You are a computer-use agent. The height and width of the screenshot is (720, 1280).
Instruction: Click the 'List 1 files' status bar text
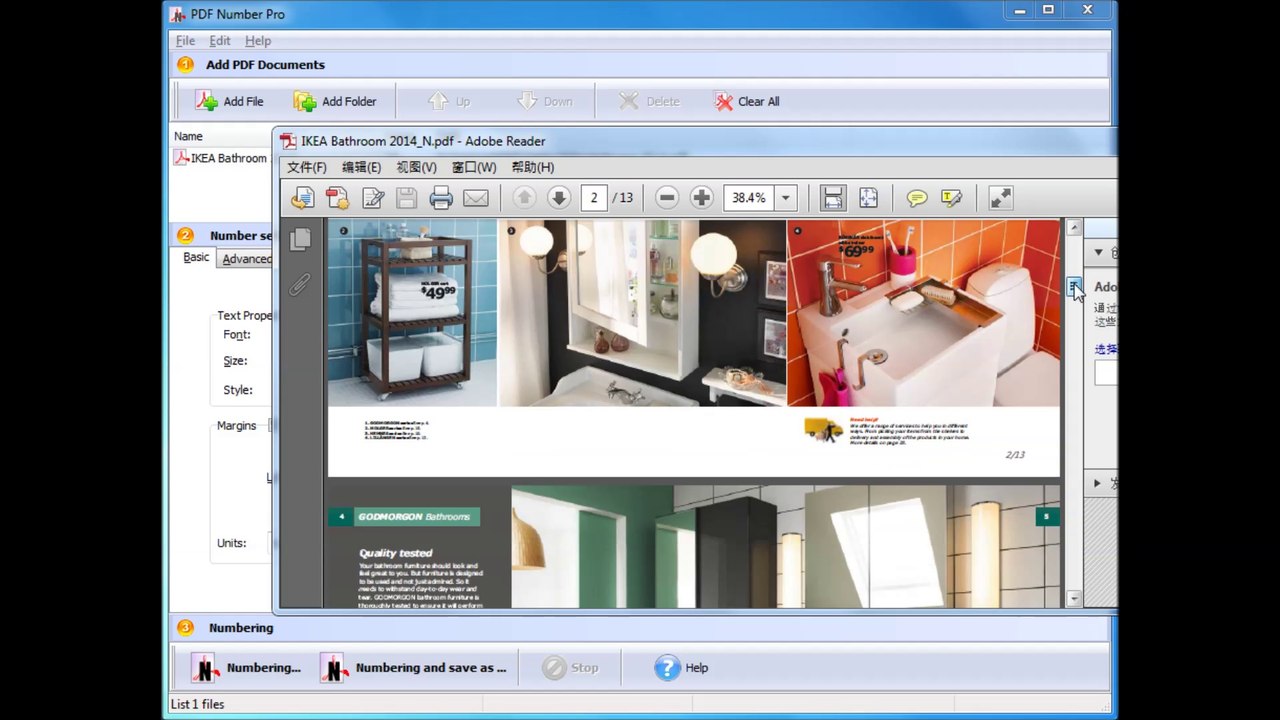(197, 704)
